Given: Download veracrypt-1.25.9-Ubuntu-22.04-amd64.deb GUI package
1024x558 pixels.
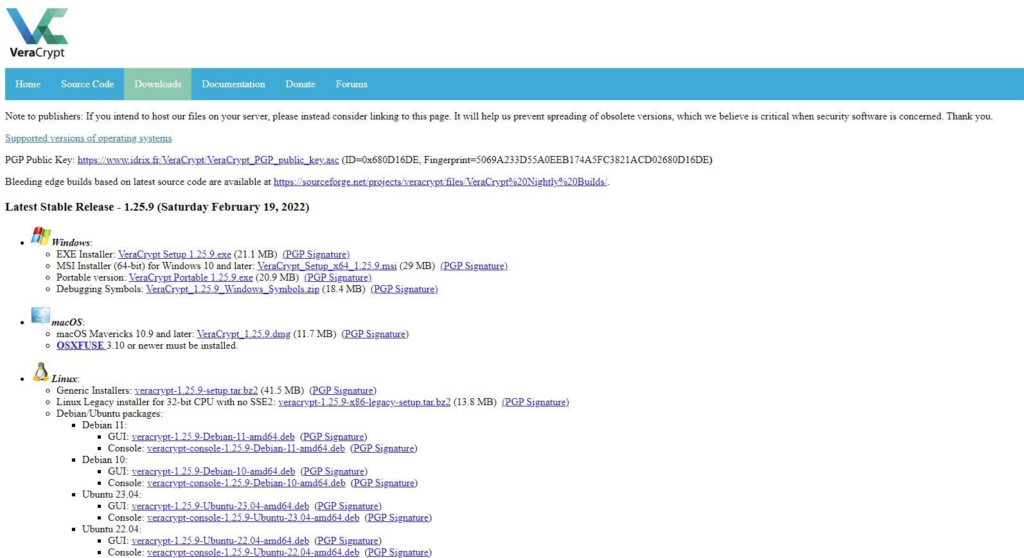Looking at the screenshot, I should 220,540.
